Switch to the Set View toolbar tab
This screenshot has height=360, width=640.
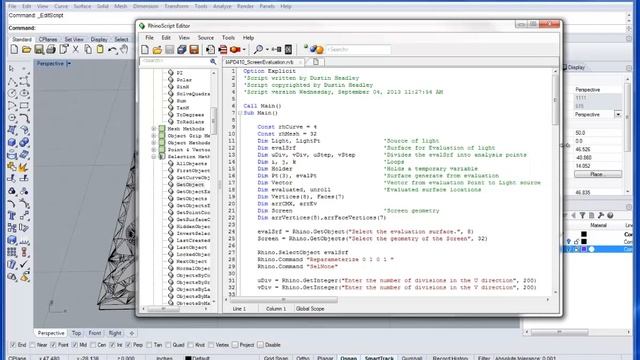[x=74, y=40]
